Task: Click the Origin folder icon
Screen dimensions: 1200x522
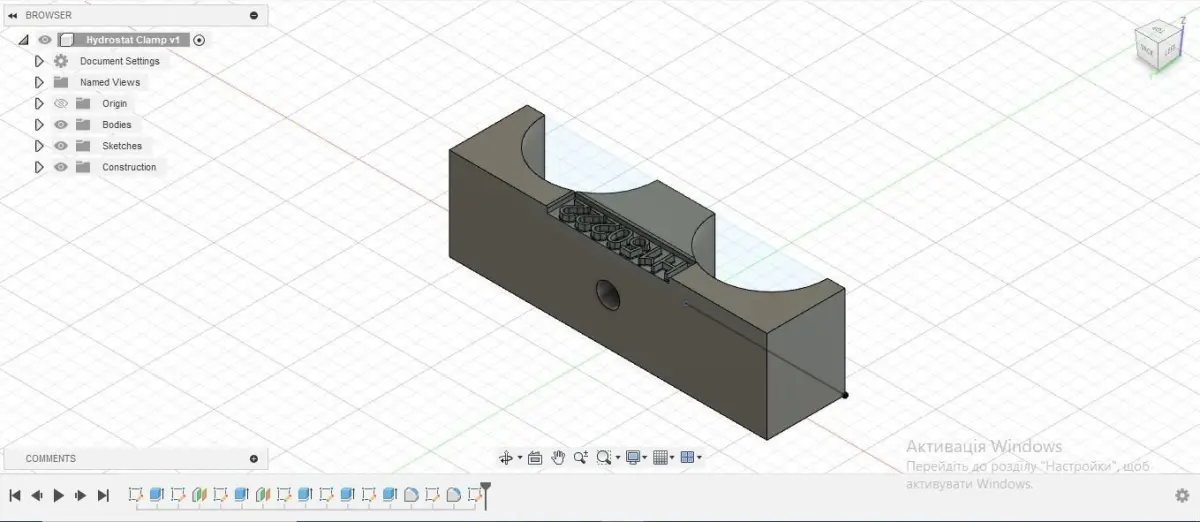Action: pyautogui.click(x=83, y=104)
